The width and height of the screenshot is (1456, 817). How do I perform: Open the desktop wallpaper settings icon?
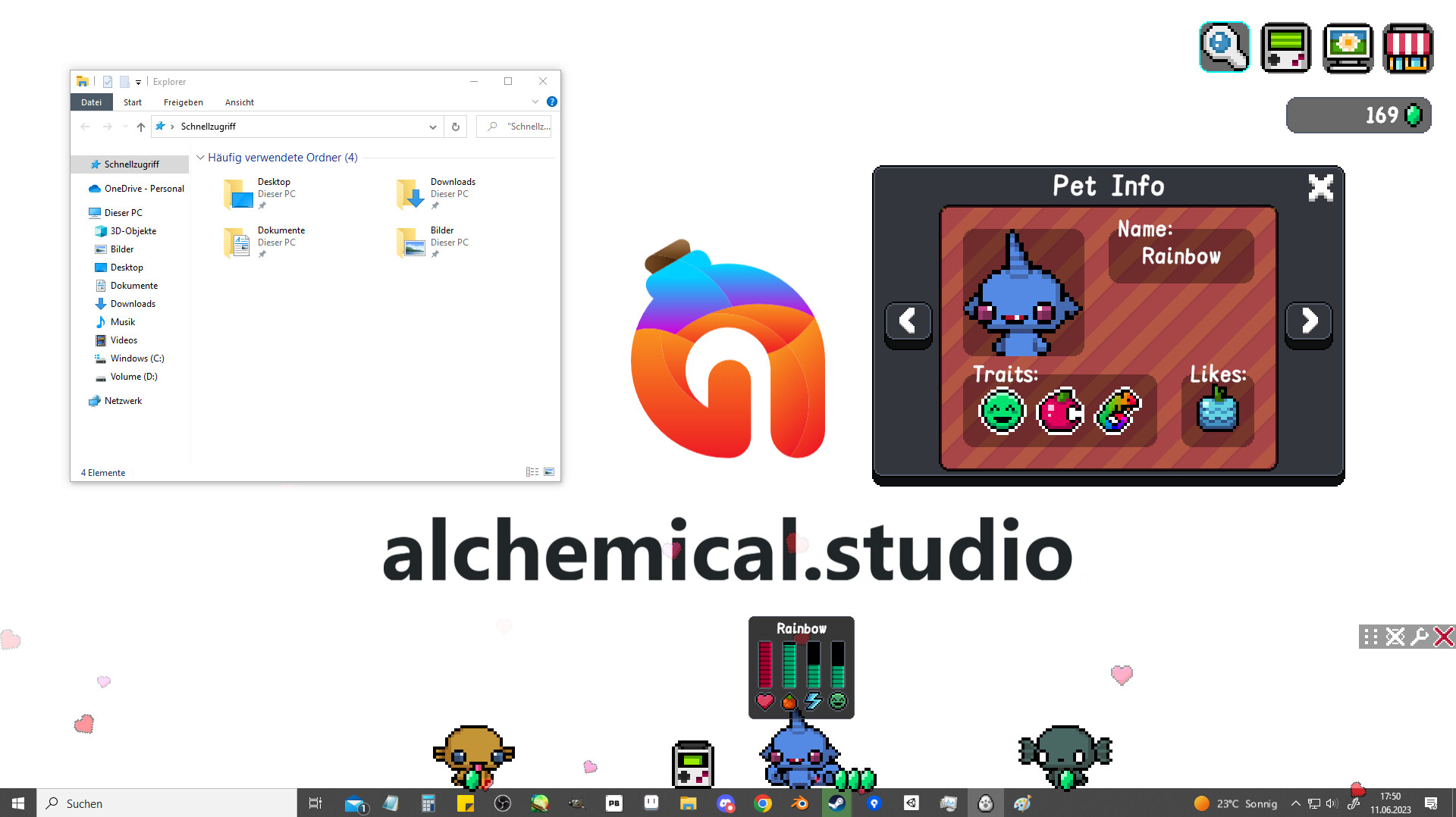point(1347,47)
